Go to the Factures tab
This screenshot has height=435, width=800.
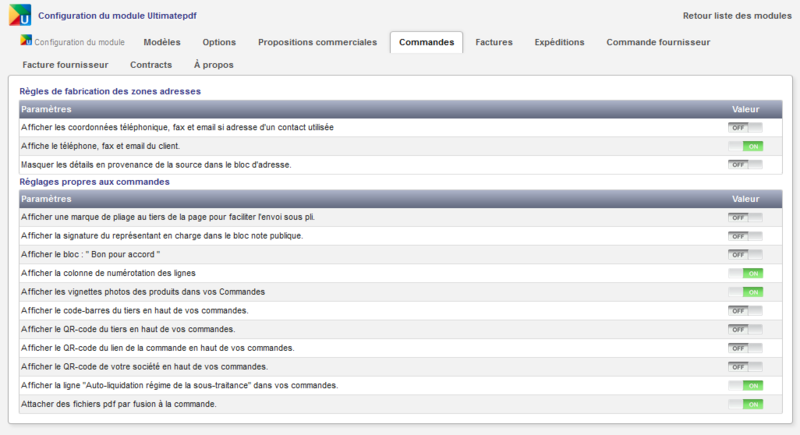(494, 42)
